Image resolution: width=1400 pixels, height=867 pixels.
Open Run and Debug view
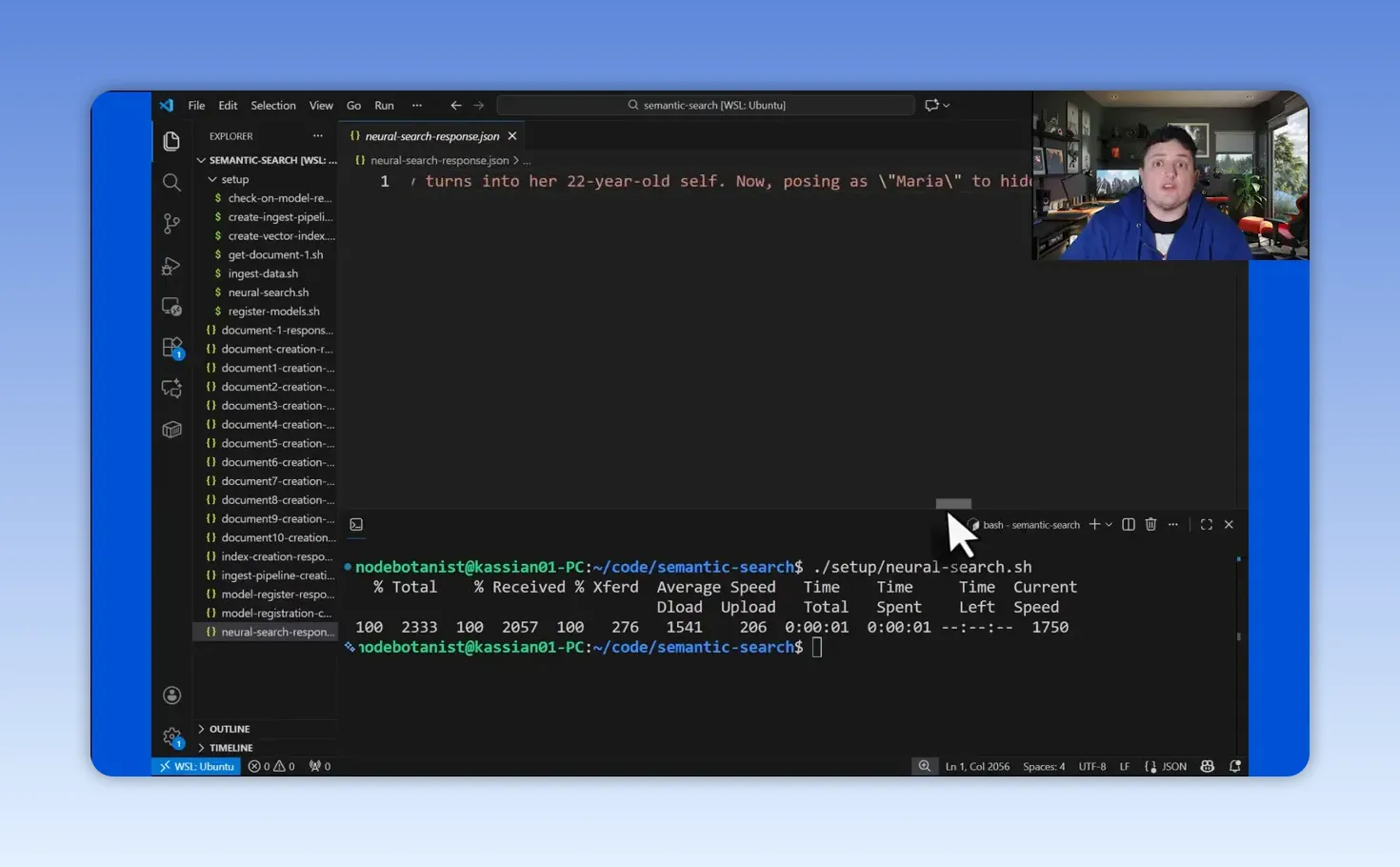pos(171,266)
